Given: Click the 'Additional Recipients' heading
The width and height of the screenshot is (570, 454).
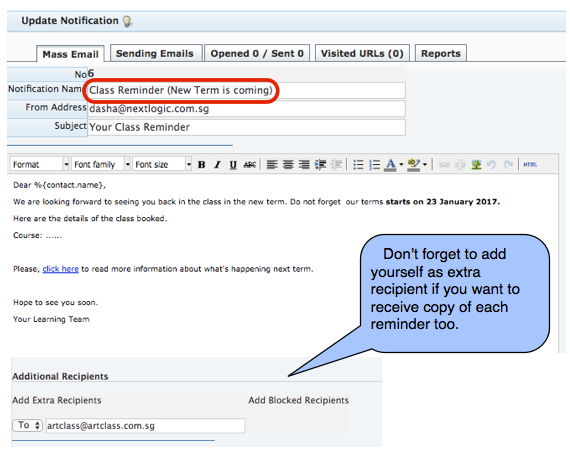Looking at the screenshot, I should click(60, 376).
